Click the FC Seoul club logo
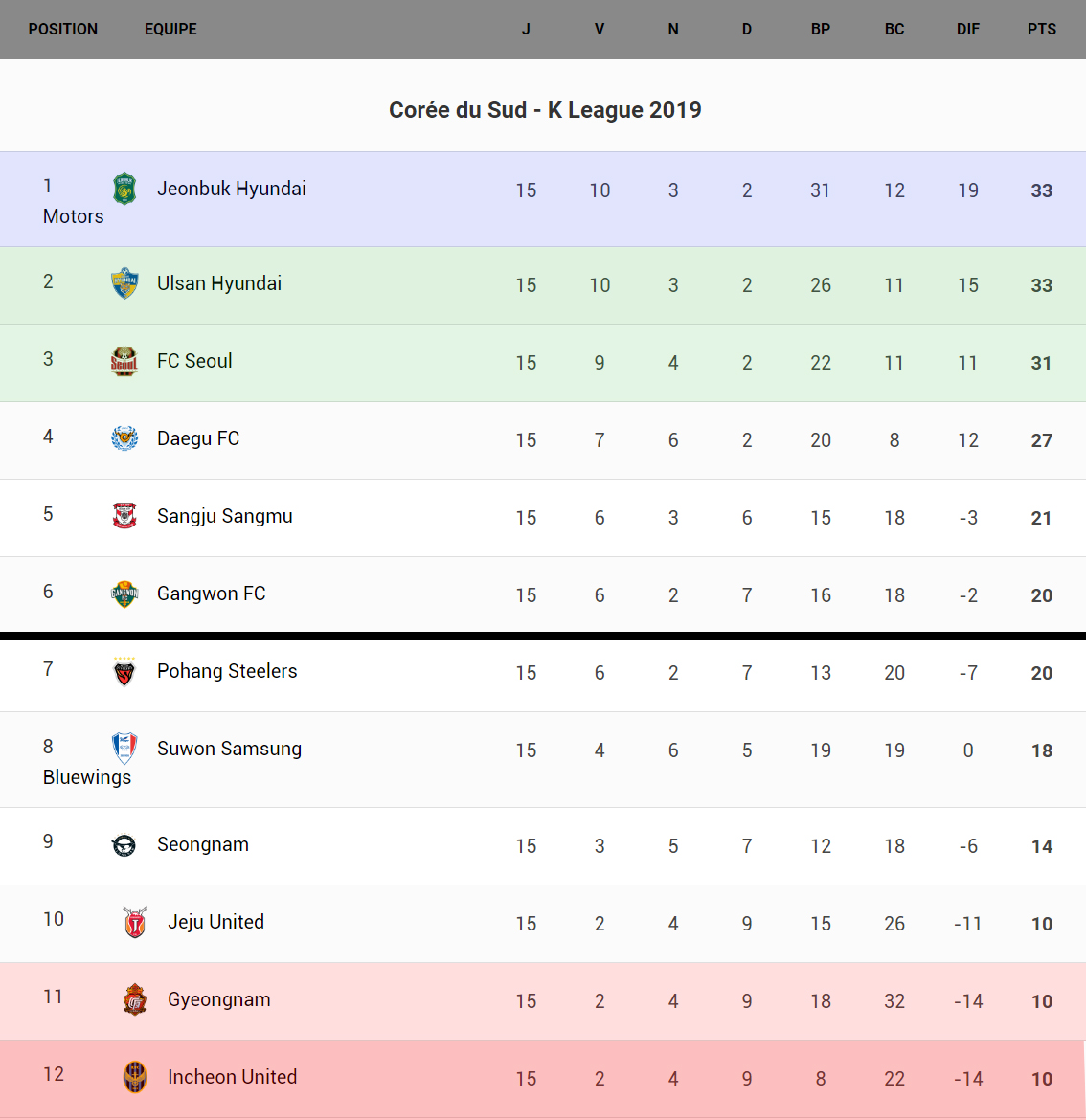 (124, 362)
